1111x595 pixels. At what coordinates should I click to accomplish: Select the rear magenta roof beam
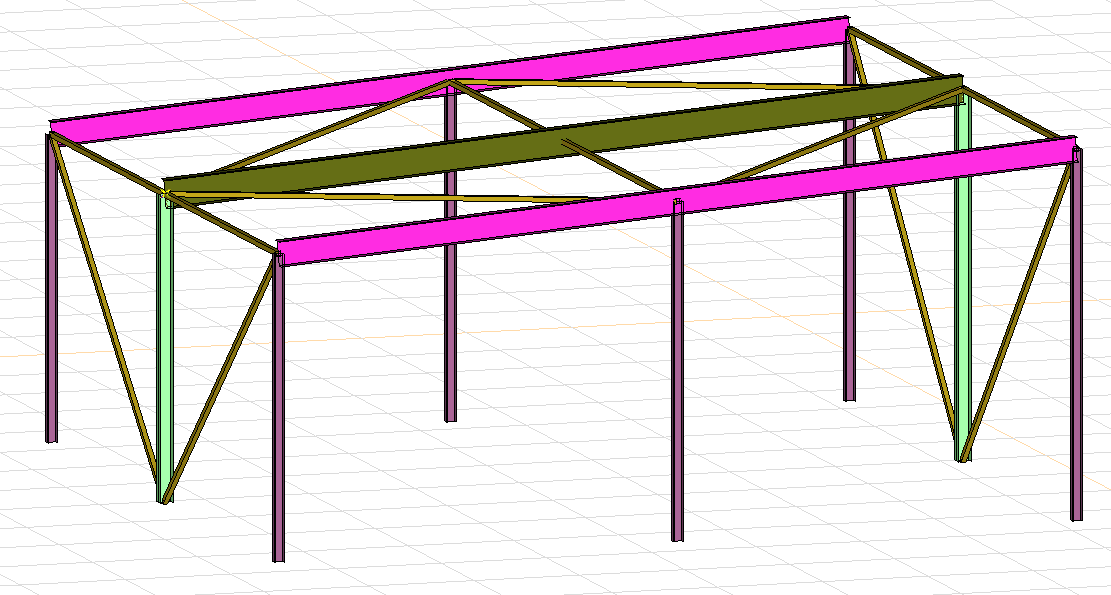[449, 79]
